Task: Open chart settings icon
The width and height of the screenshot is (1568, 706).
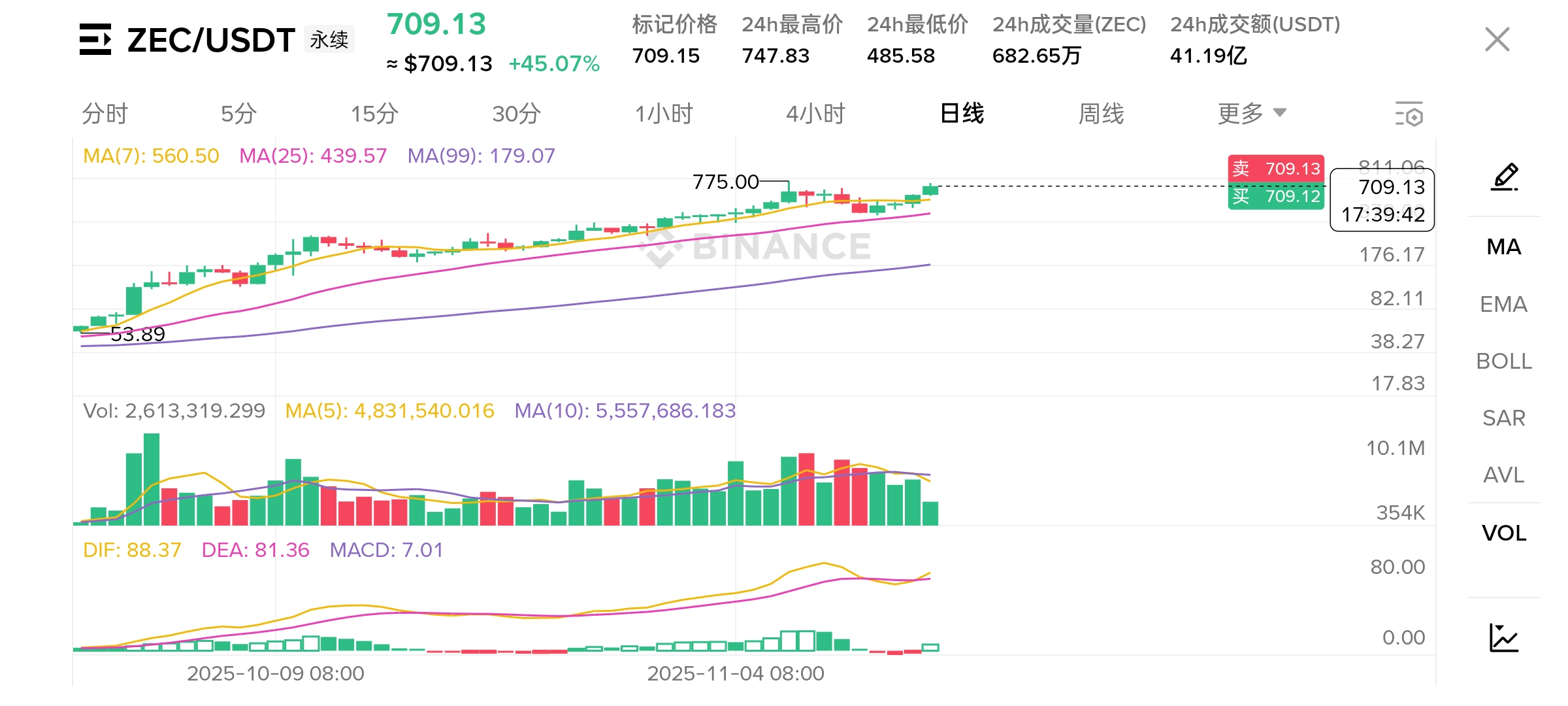Action: click(x=1409, y=114)
